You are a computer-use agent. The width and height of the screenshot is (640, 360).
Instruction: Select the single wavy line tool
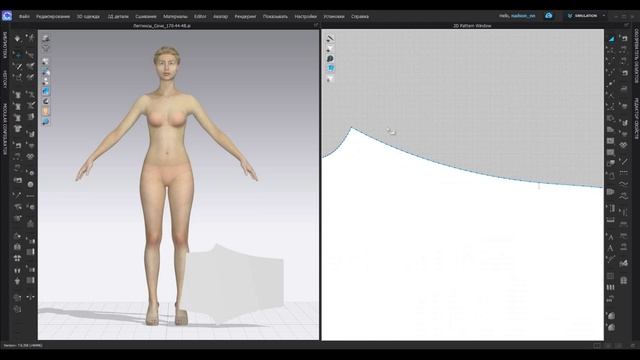pyautogui.click(x=623, y=184)
